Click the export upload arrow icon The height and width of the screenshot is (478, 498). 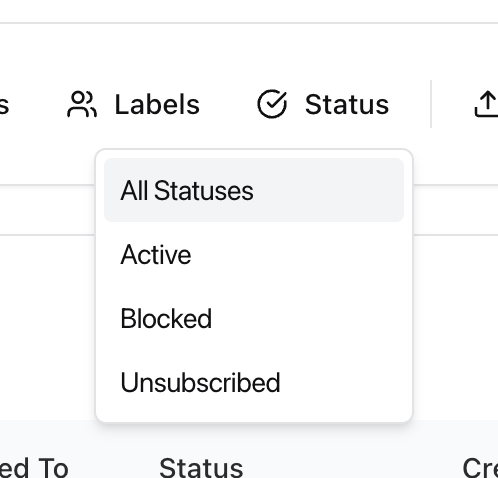487,104
